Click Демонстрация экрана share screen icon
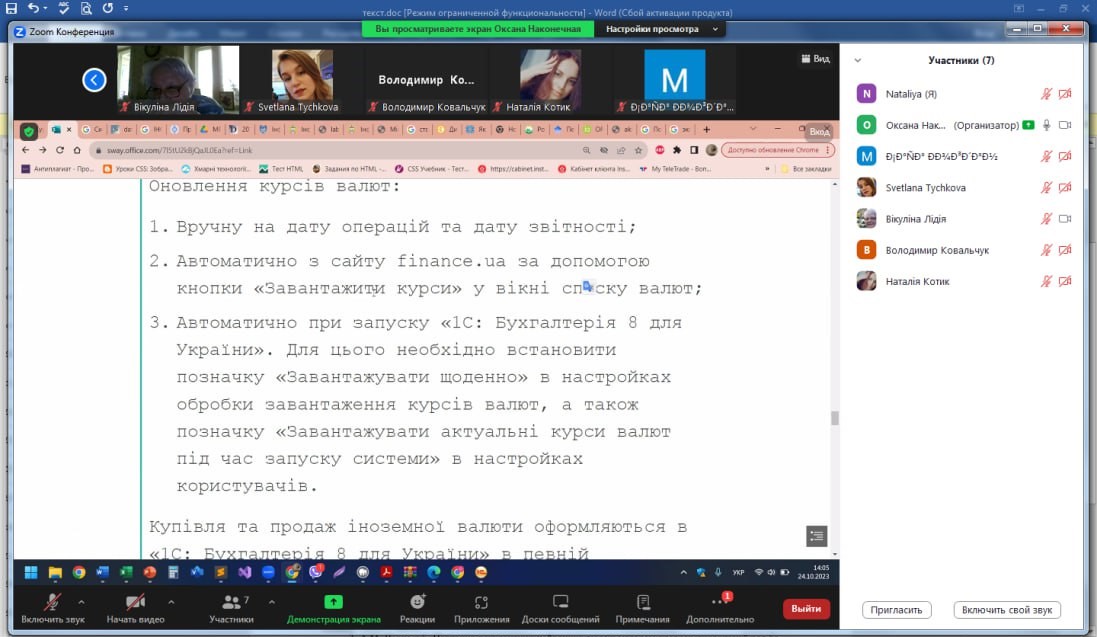Screen dimensions: 1097x637 (x=333, y=602)
